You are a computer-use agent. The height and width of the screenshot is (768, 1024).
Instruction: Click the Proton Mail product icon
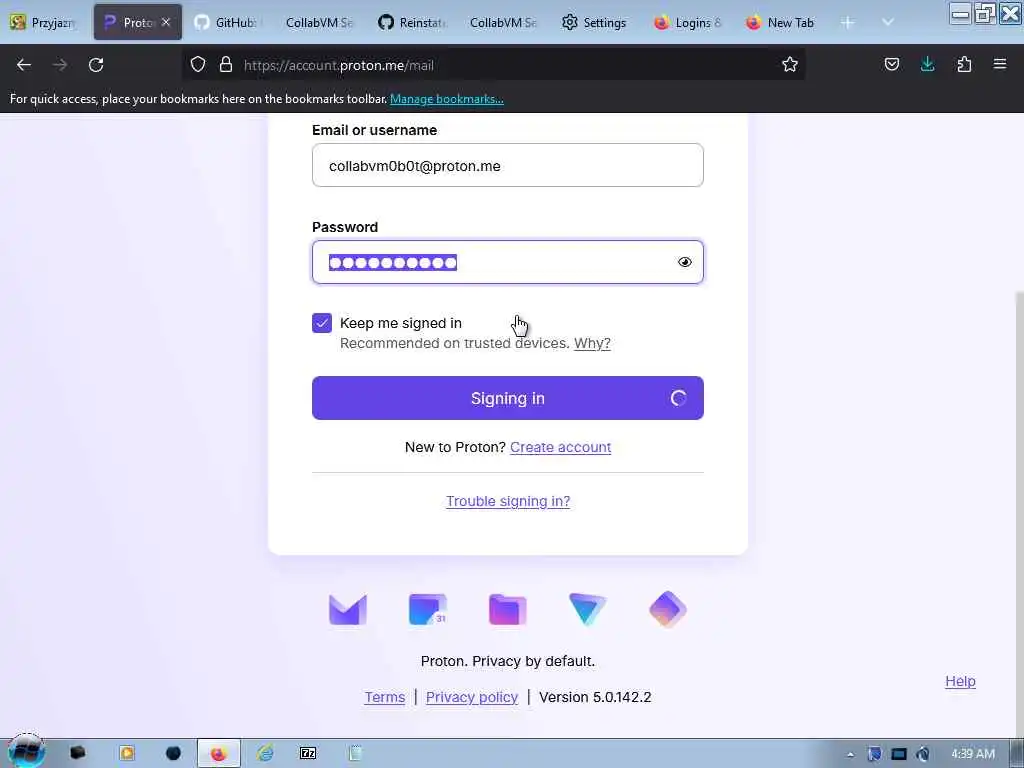point(347,609)
